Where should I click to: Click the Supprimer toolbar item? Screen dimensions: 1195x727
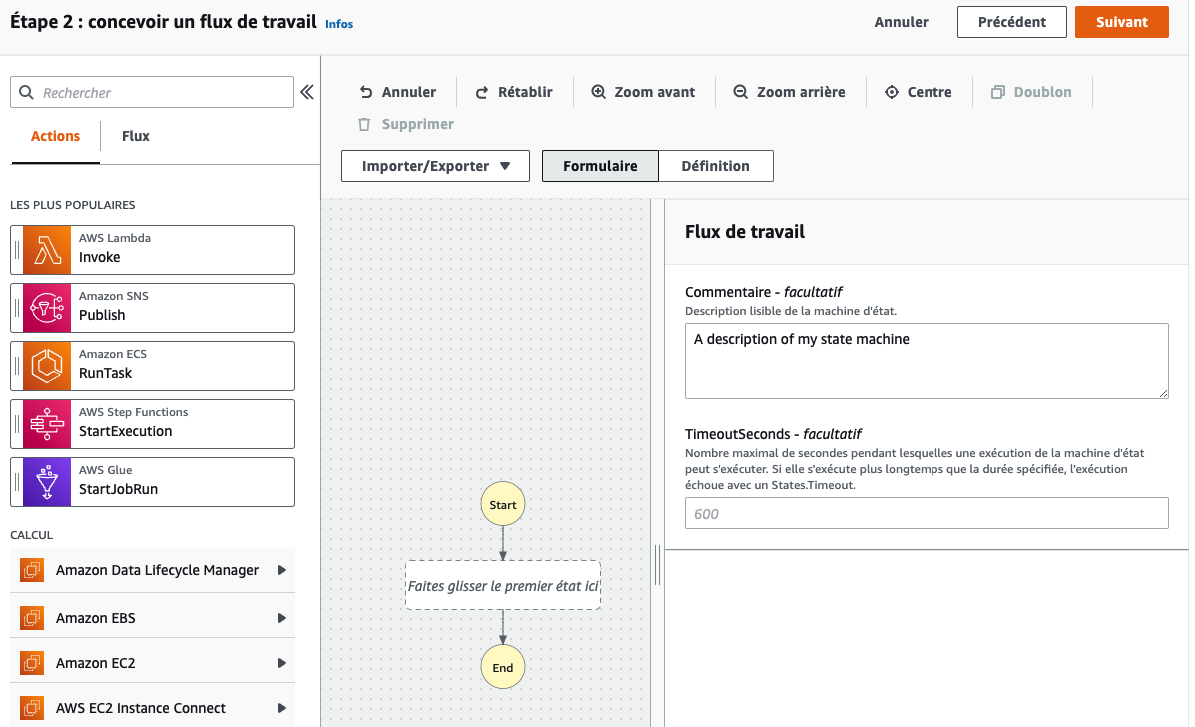point(406,124)
